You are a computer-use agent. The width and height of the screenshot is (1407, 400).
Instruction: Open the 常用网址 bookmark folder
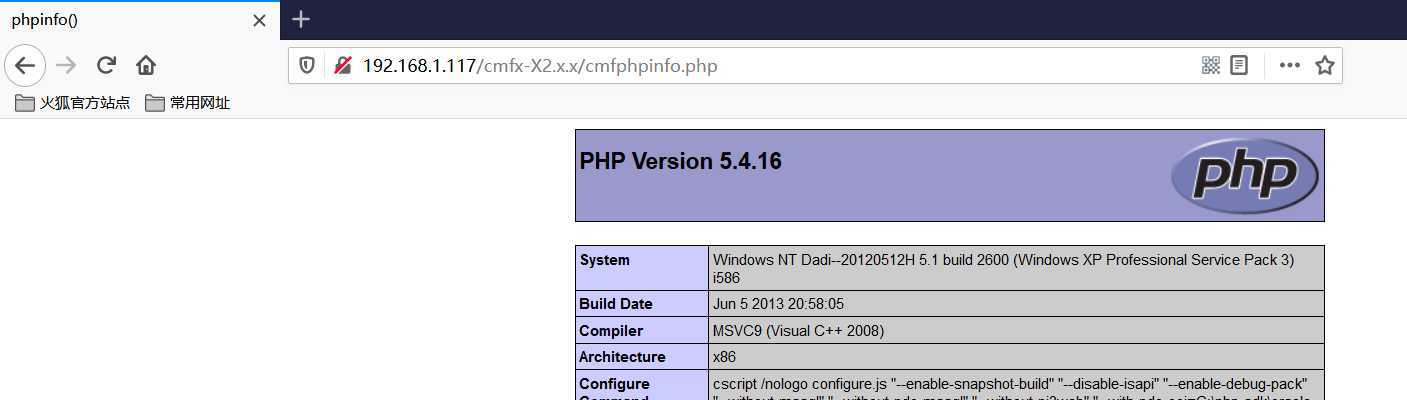(188, 103)
